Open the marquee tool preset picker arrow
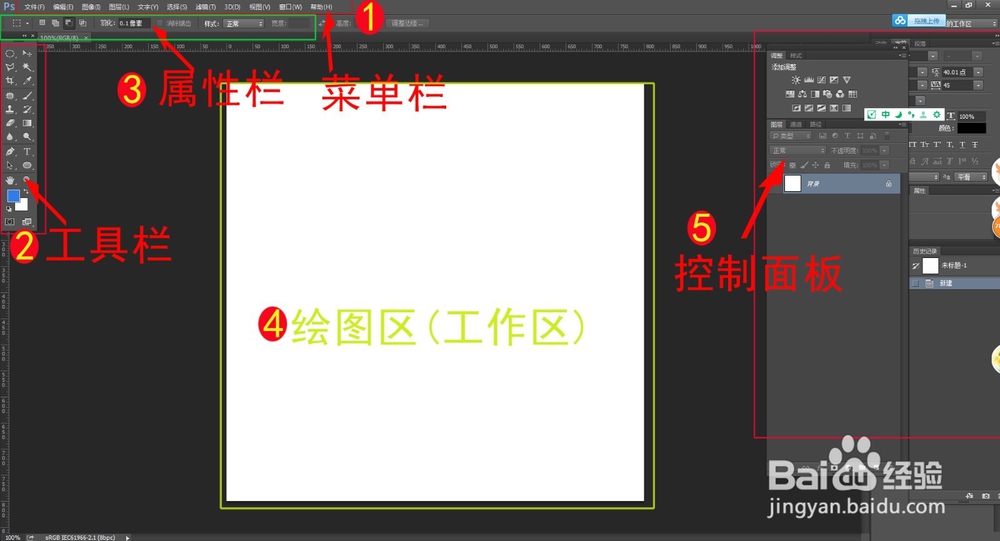The width and height of the screenshot is (1000, 541). (27, 24)
